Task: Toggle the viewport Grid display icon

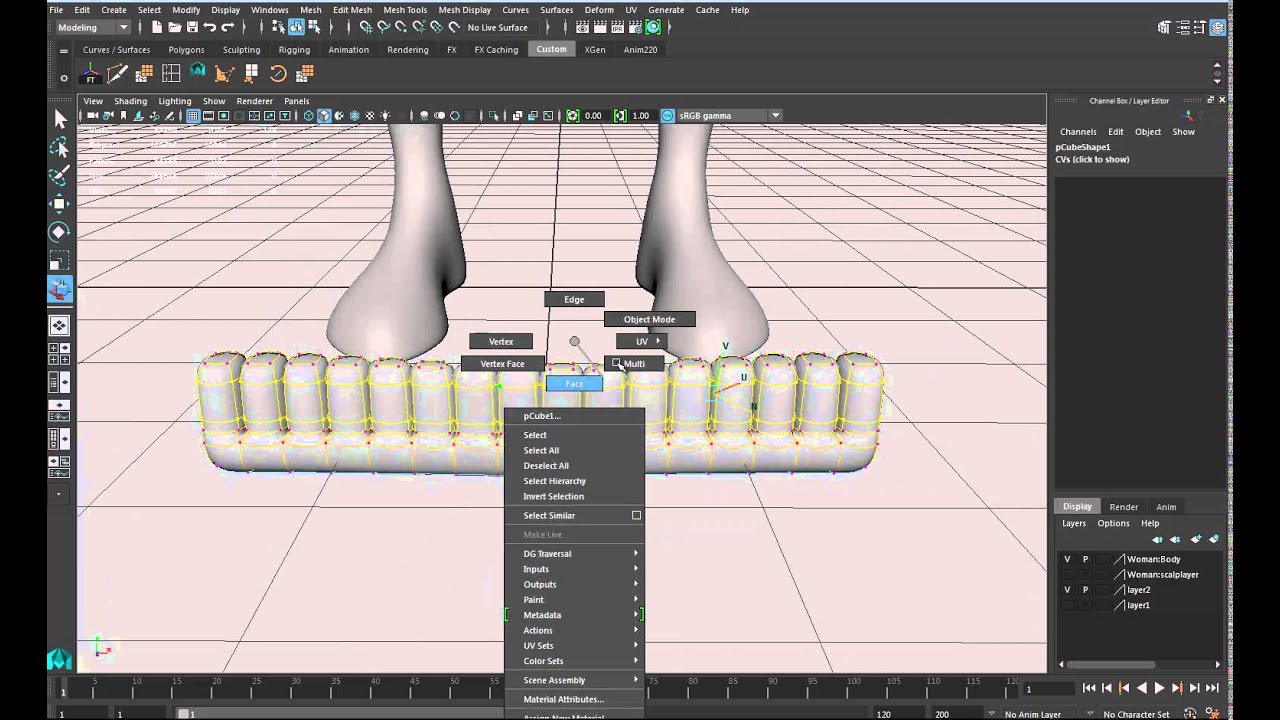Action: coord(193,116)
